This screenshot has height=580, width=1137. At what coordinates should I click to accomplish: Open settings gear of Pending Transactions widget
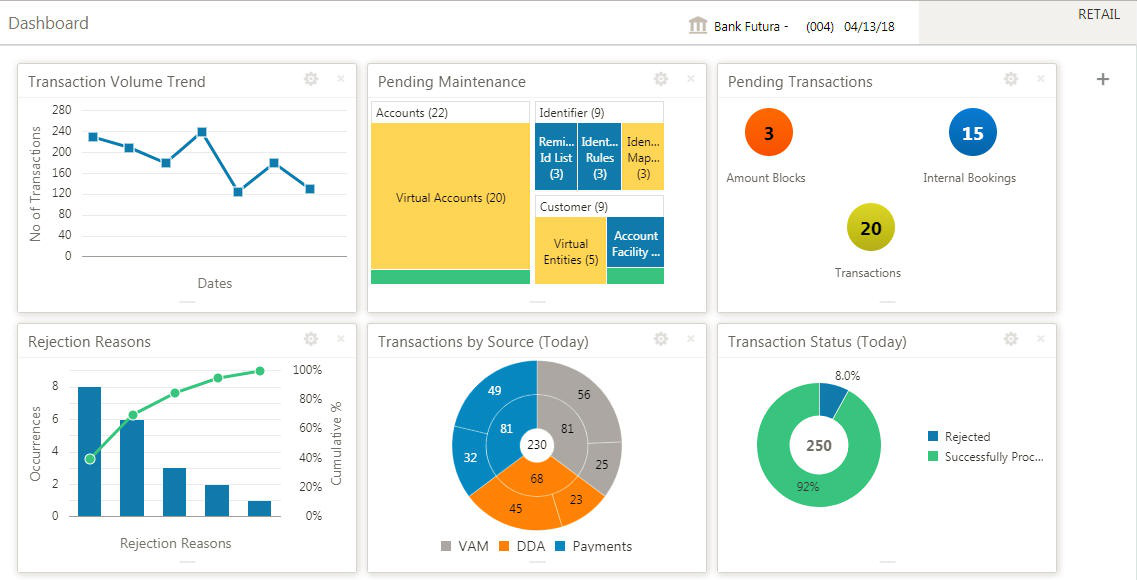pyautogui.click(x=1011, y=79)
